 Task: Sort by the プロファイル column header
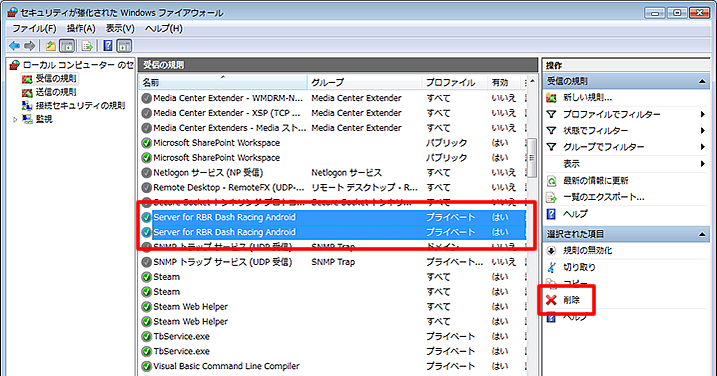coord(454,82)
